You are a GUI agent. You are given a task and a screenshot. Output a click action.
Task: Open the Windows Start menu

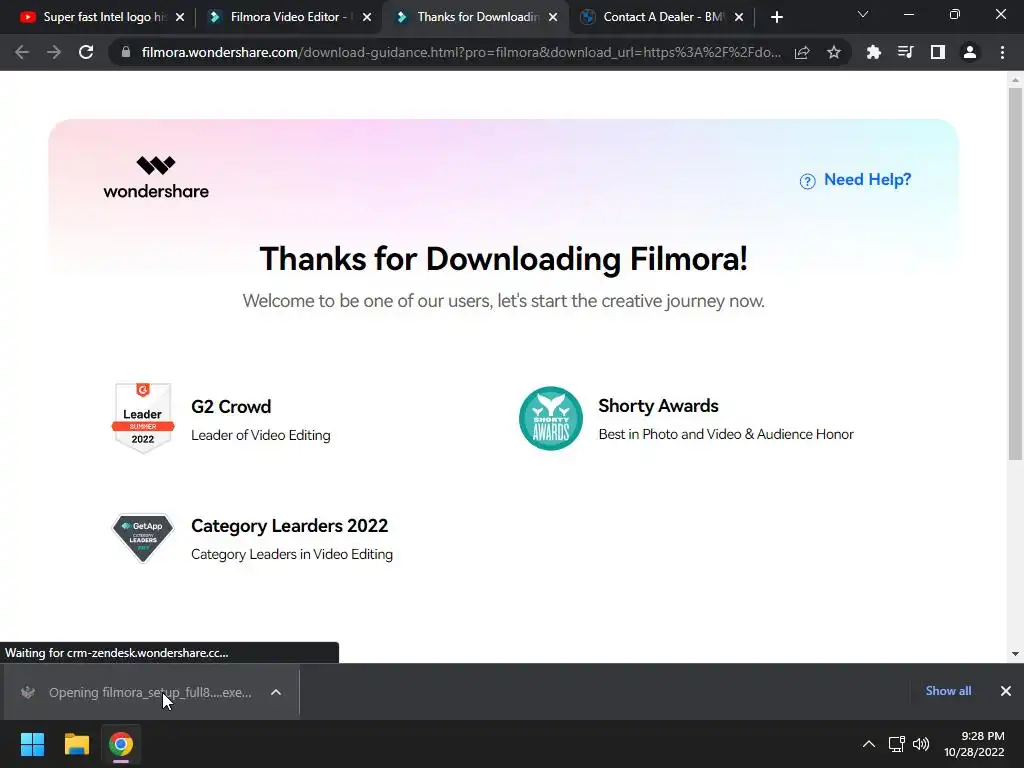[32, 744]
